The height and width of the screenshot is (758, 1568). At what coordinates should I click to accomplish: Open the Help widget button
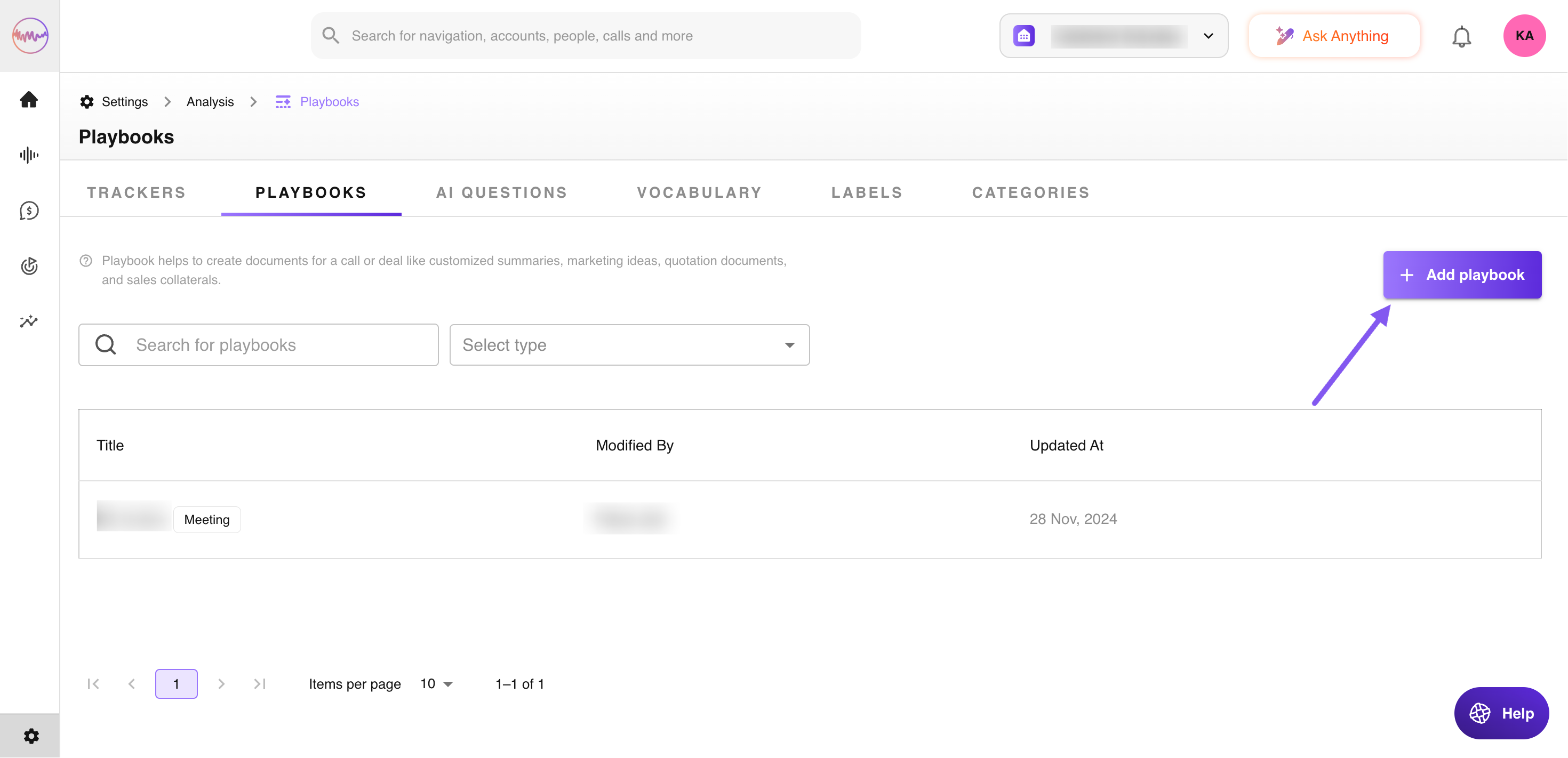coord(1501,713)
